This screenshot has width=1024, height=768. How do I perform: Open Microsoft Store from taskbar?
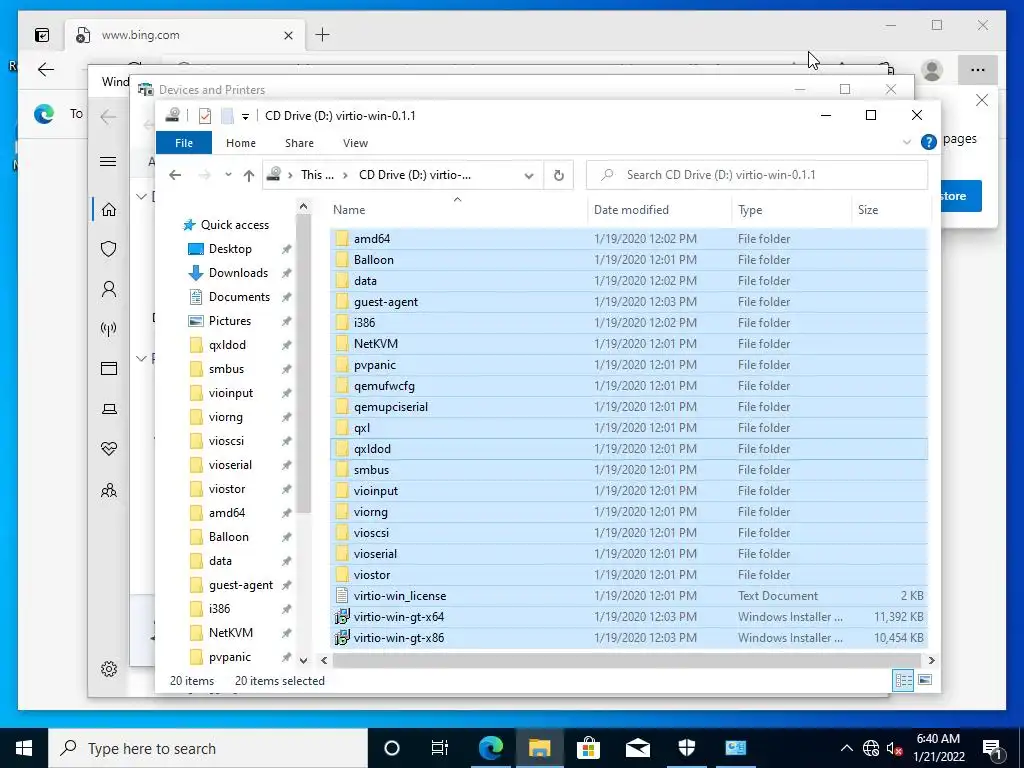[x=588, y=748]
